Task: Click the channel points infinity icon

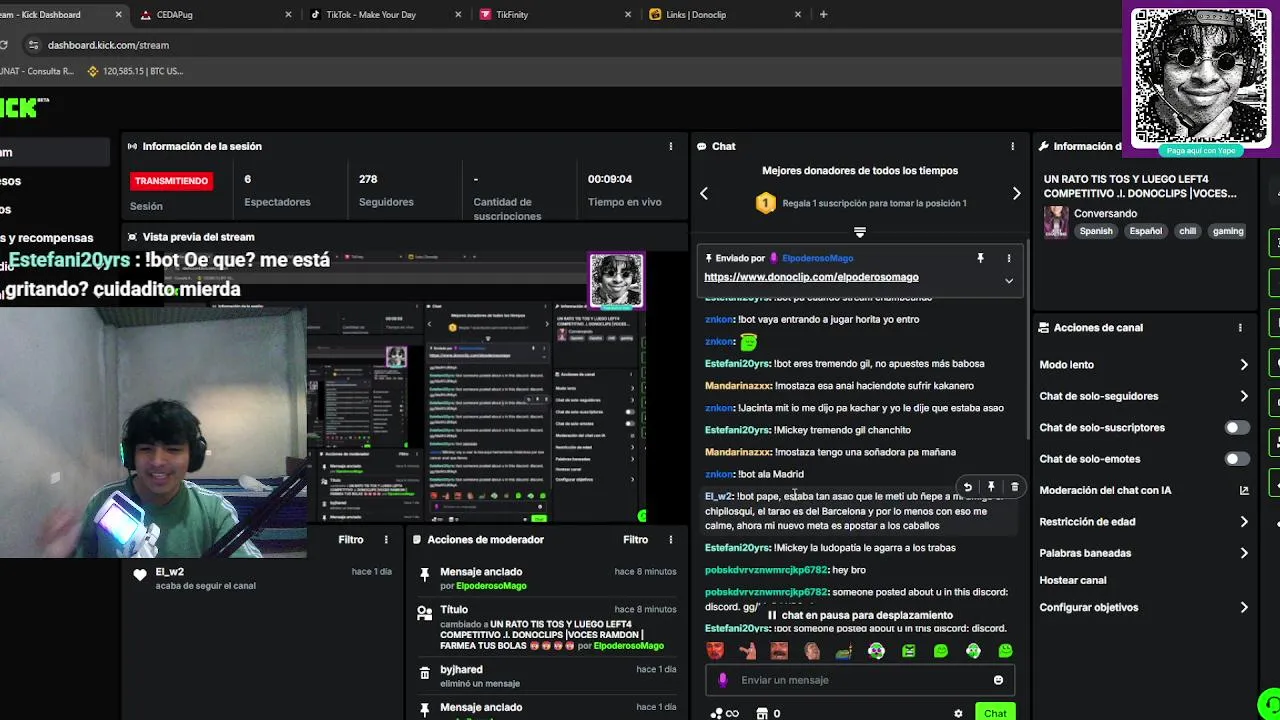Action: click(x=725, y=713)
